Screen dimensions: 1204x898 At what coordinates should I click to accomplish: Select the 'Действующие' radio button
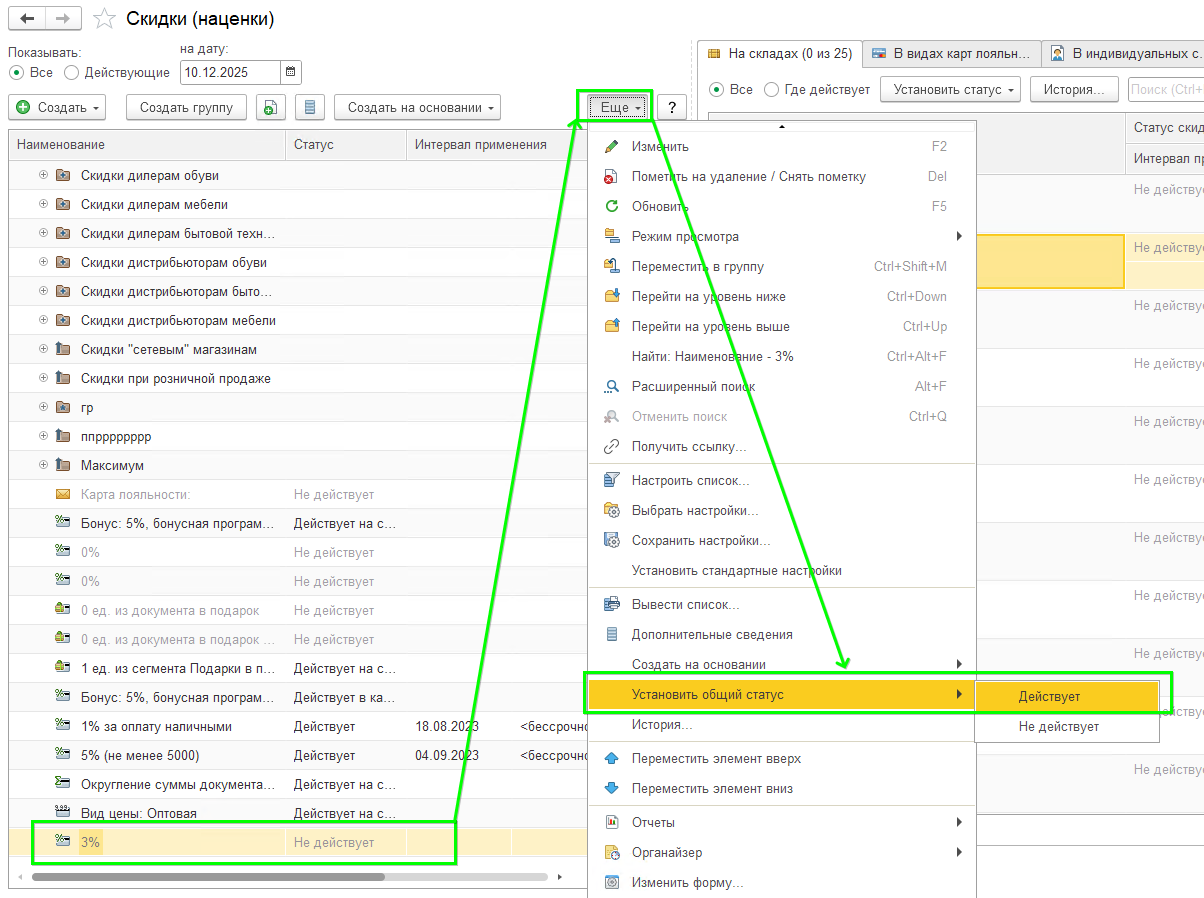point(71,73)
